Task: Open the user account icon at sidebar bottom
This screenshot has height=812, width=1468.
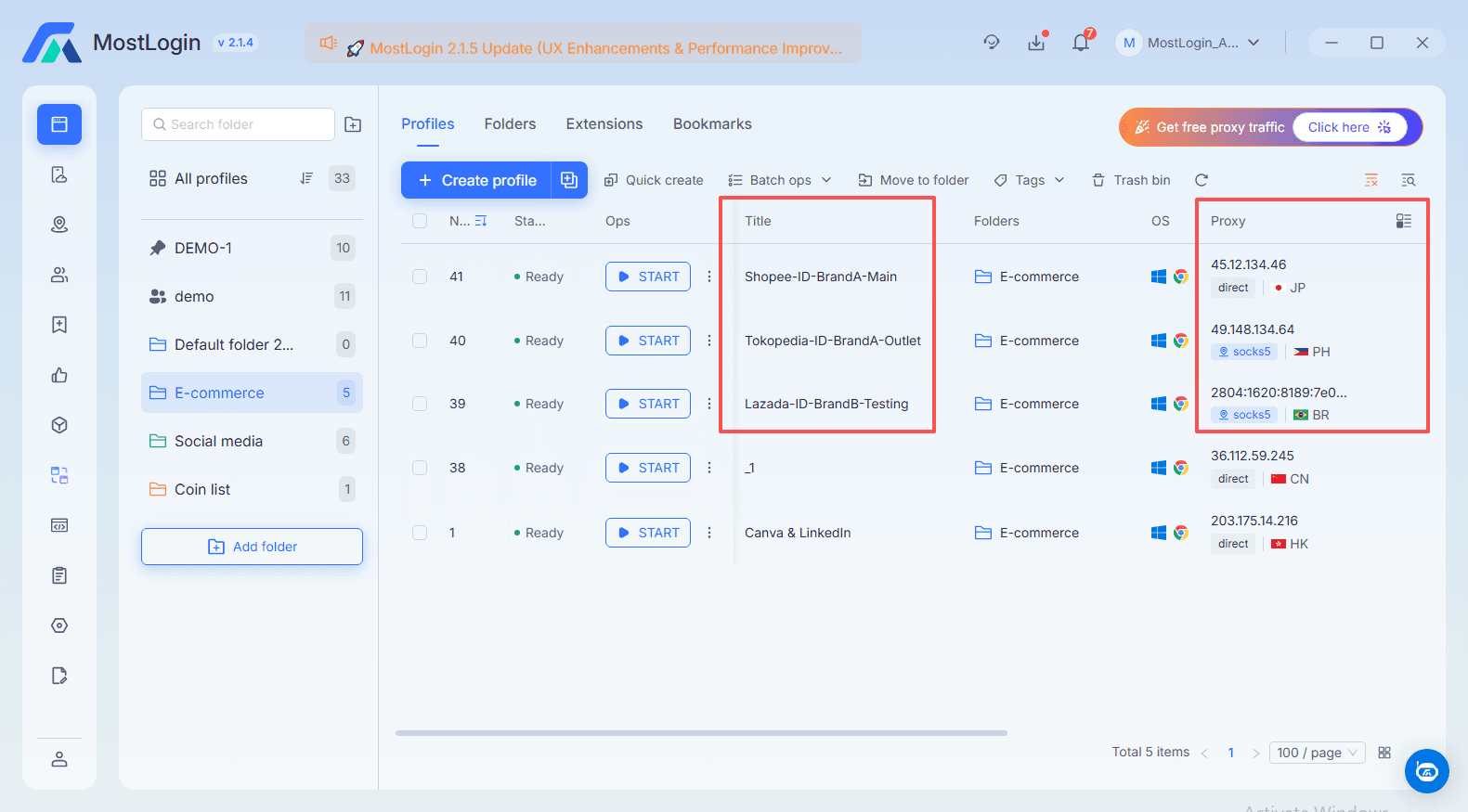Action: coord(59,759)
